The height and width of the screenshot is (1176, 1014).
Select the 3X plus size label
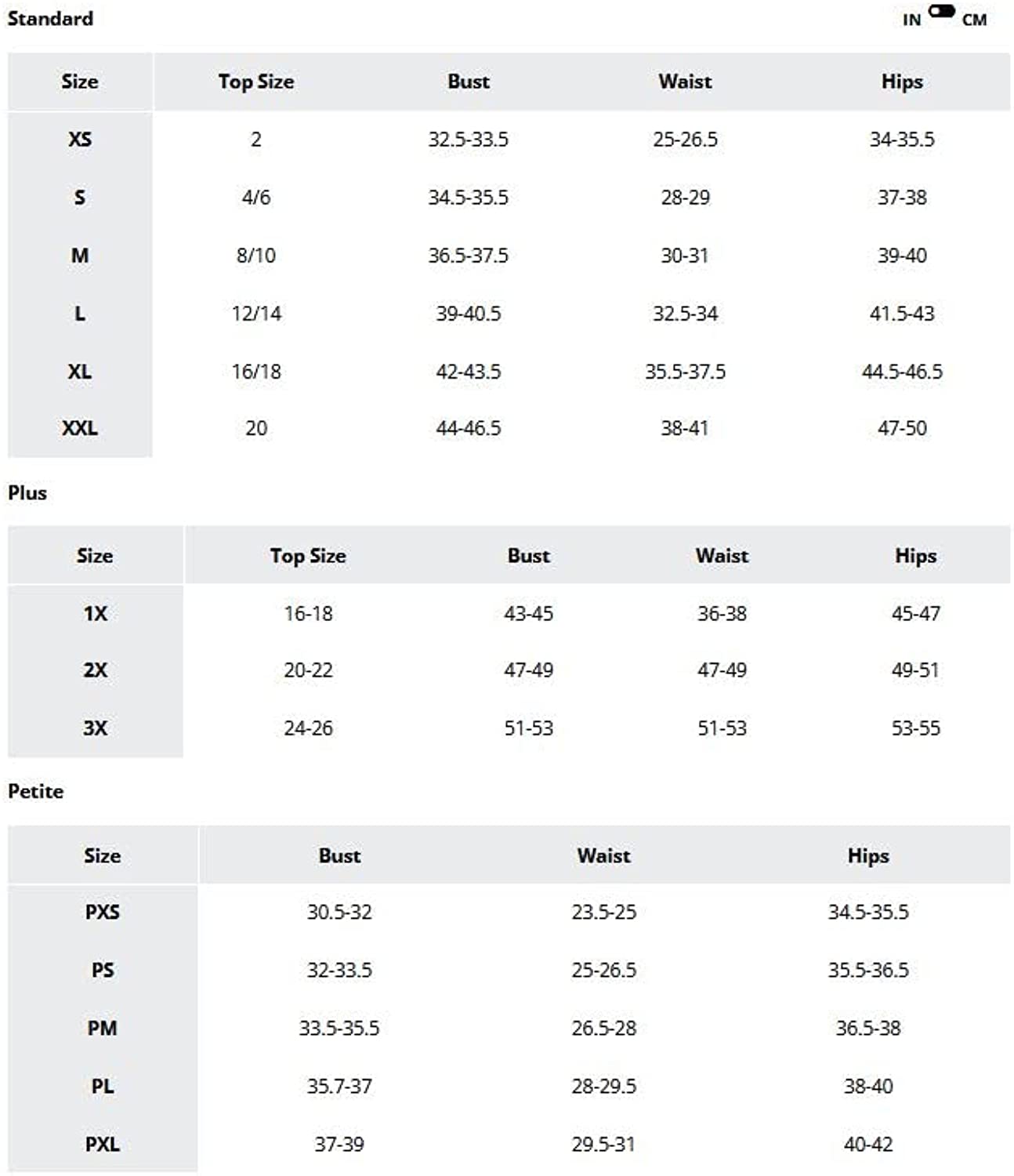(x=95, y=728)
